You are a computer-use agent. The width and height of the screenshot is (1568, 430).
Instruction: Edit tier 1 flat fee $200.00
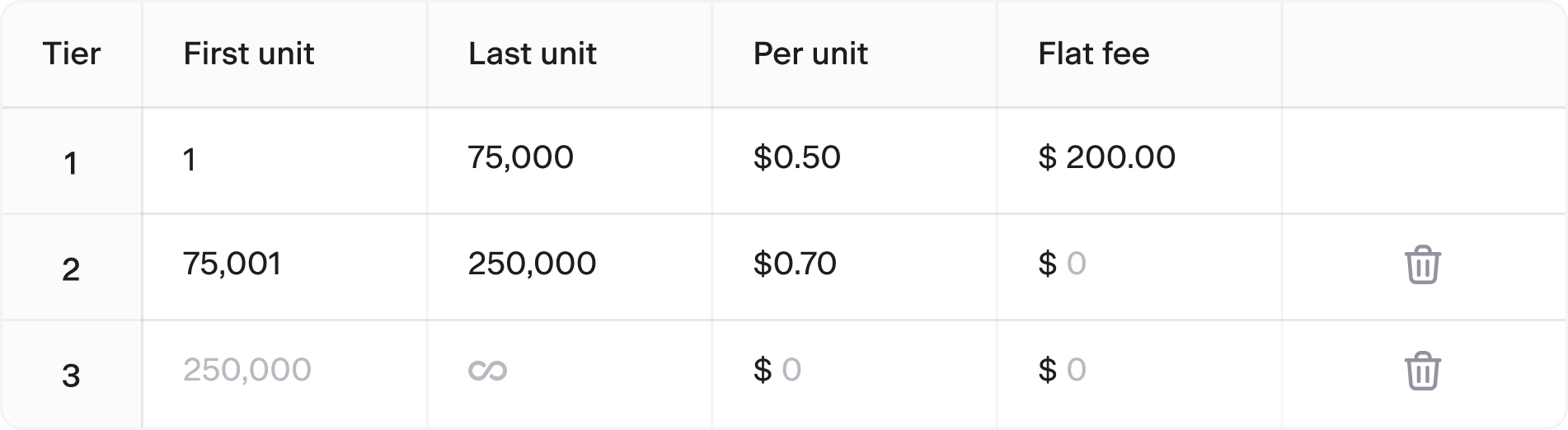click(x=1106, y=157)
